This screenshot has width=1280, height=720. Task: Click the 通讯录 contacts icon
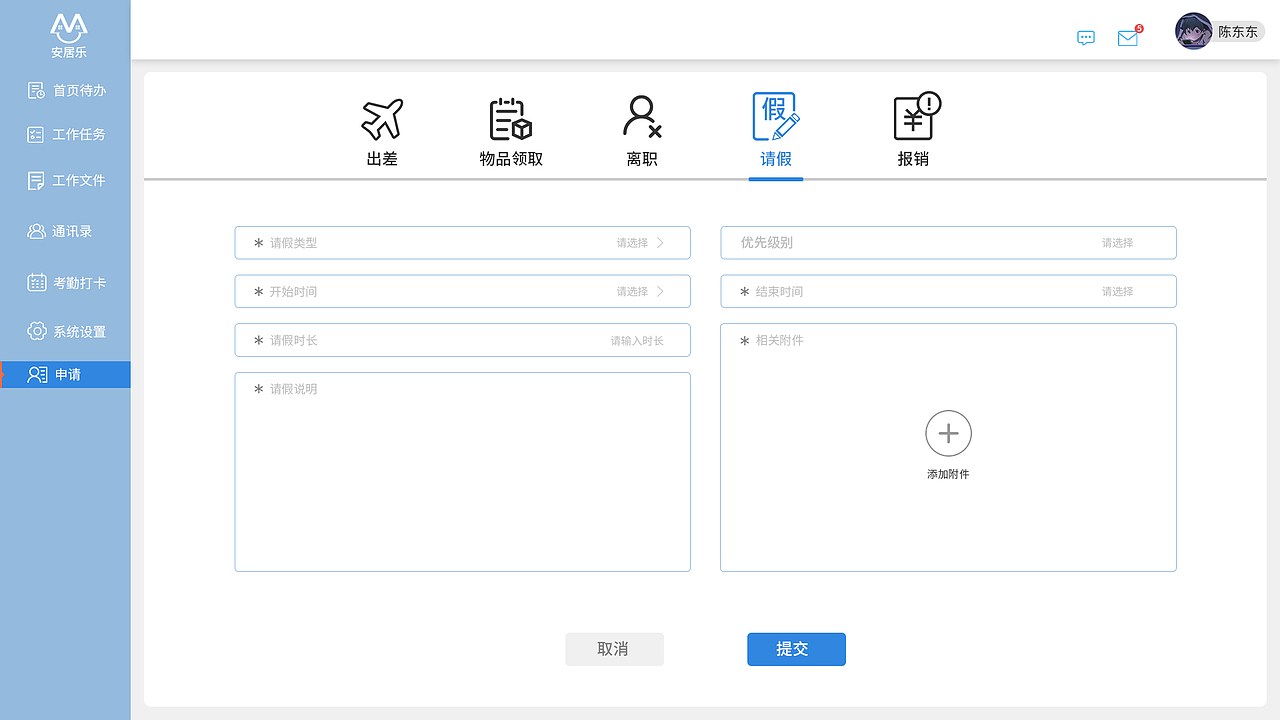[x=36, y=231]
